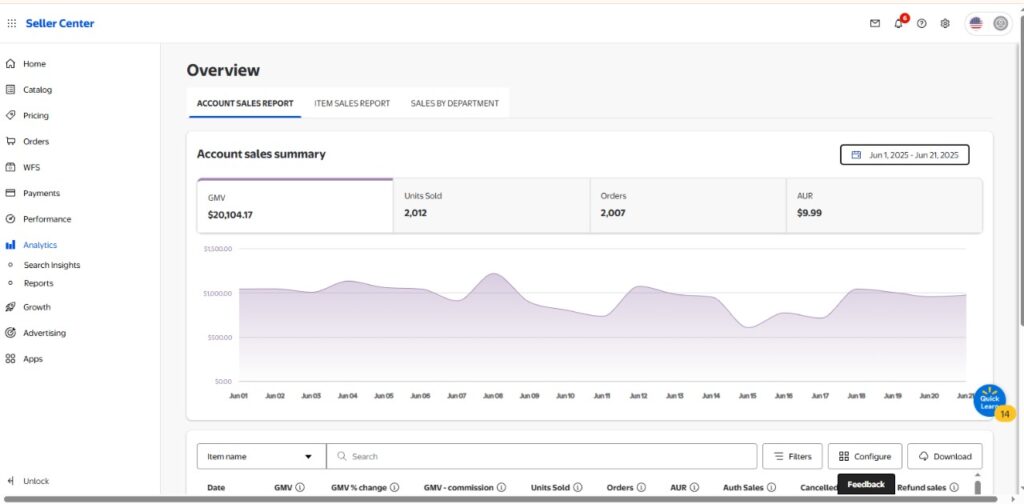
Task: Click in the table Search field
Action: coord(541,457)
